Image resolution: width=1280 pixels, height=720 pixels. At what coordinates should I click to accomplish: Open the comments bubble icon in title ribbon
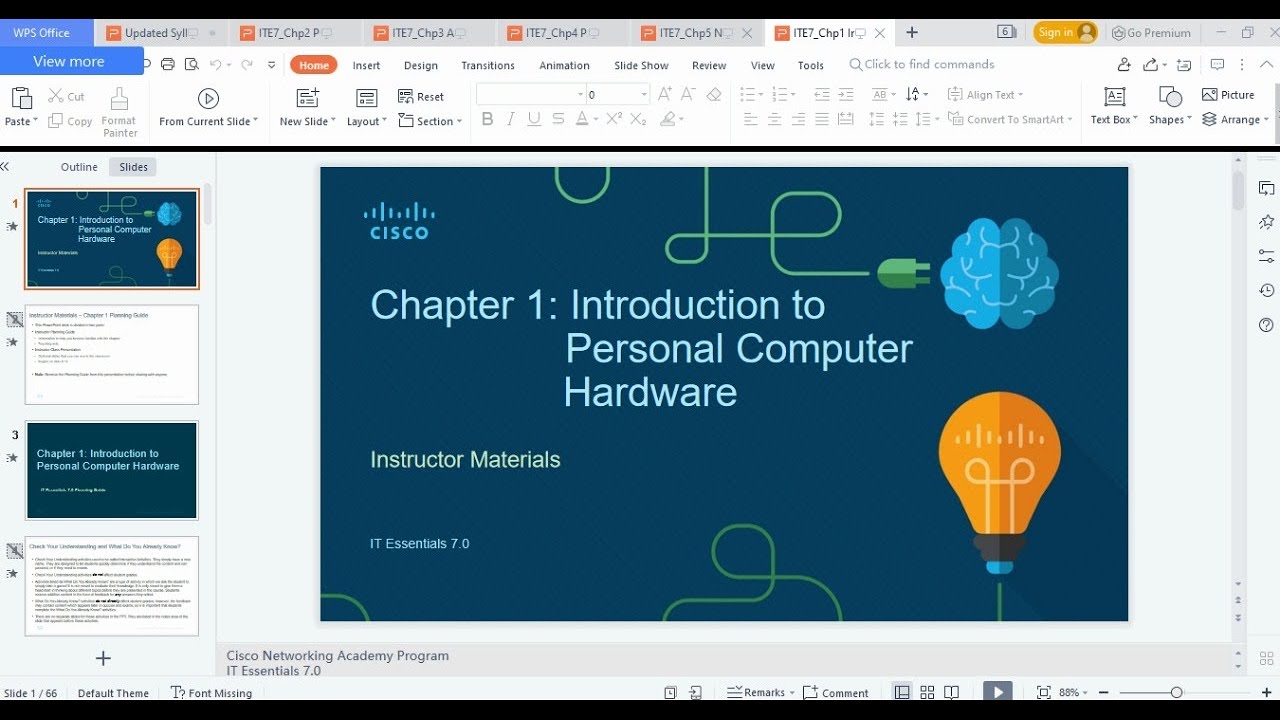coord(1217,64)
